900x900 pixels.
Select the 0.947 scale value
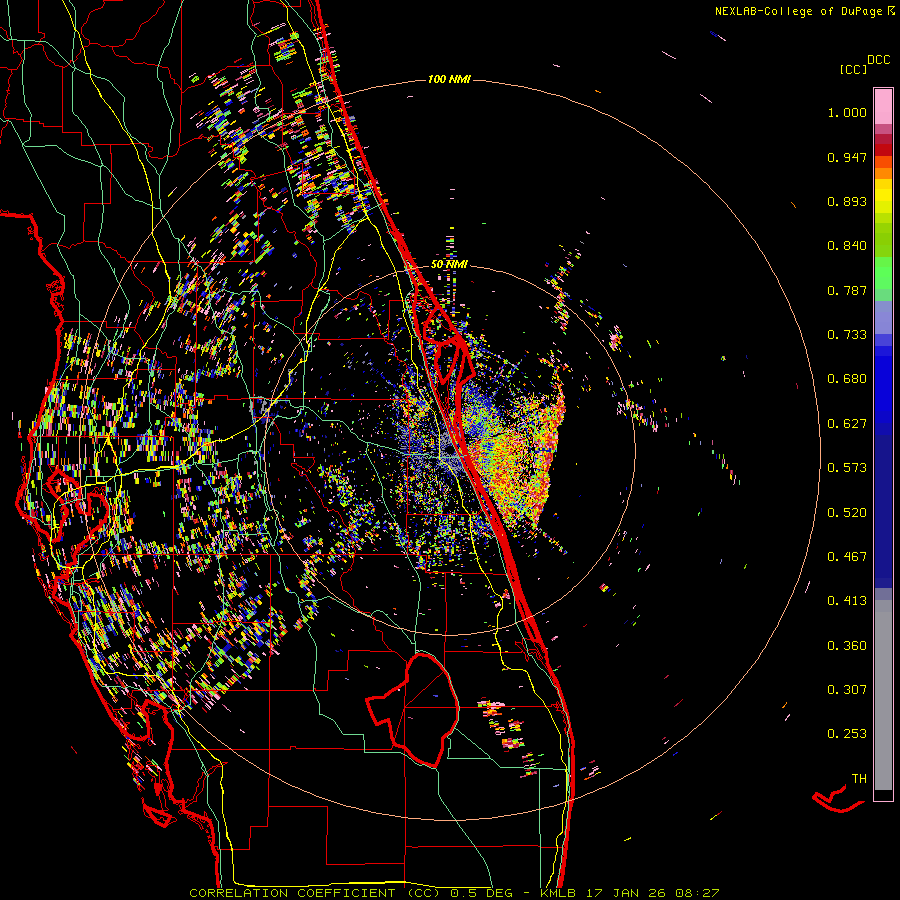pos(847,157)
